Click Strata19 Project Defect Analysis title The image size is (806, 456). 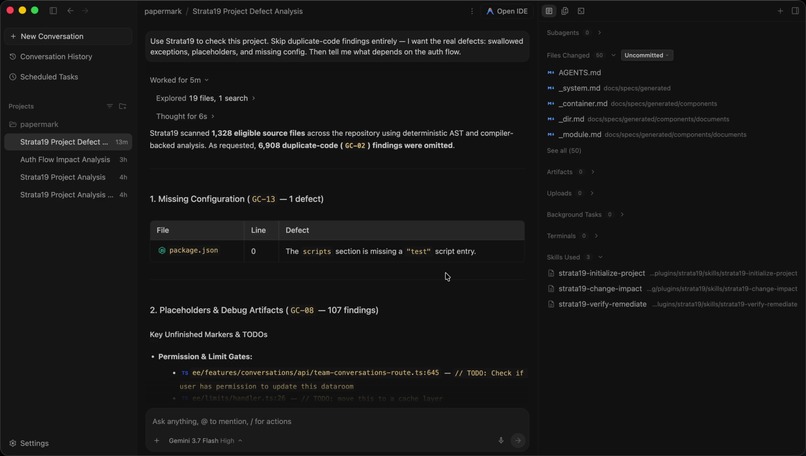(x=247, y=11)
